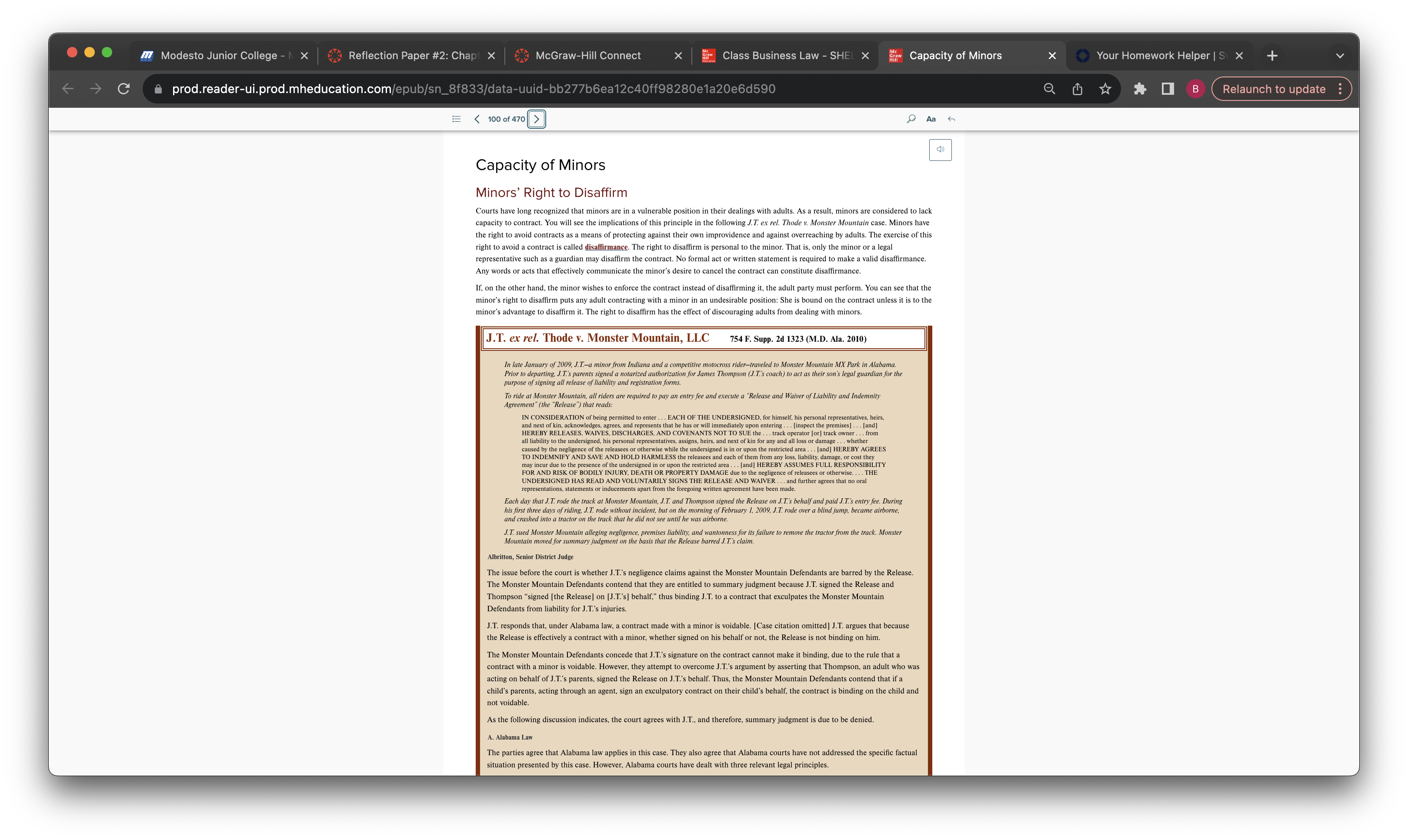The height and width of the screenshot is (840, 1408).
Task: Click the J.T. ex rel. Thode case title
Action: pos(597,338)
